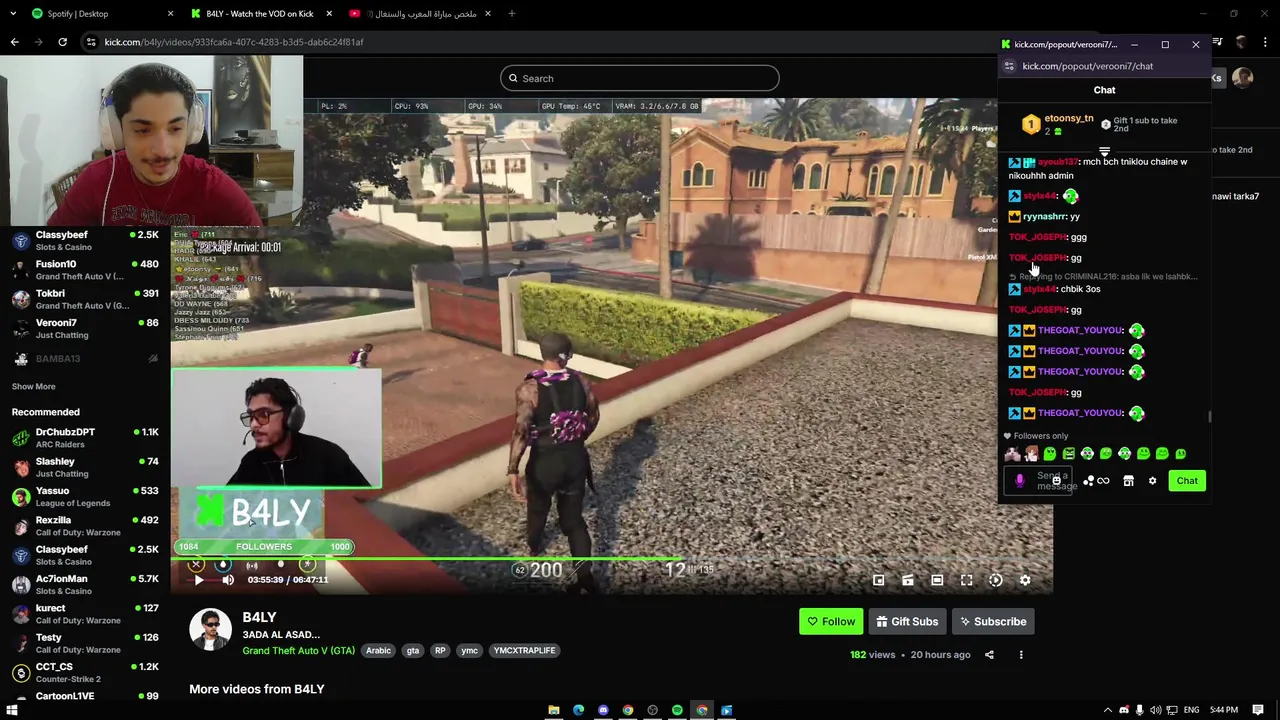Open Fusion10 channel in sidebar
The image size is (1280, 720).
click(84, 270)
